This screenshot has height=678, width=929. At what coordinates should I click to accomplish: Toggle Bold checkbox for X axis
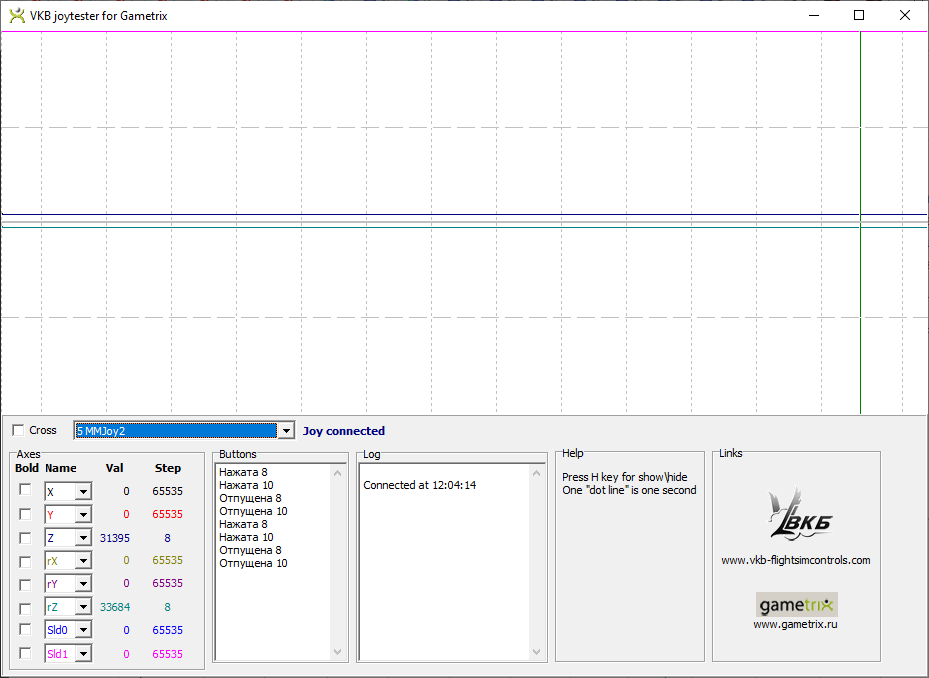(x=25, y=490)
